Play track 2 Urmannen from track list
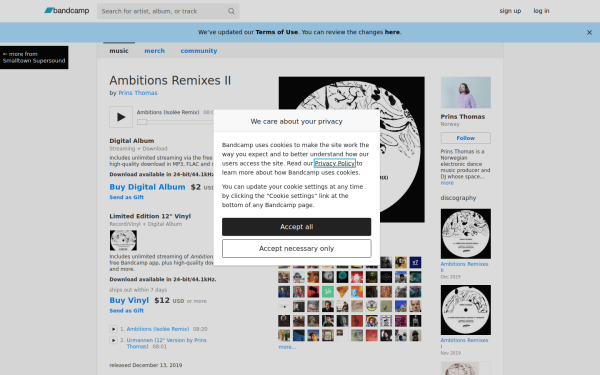The width and height of the screenshot is (600, 375). (113, 340)
